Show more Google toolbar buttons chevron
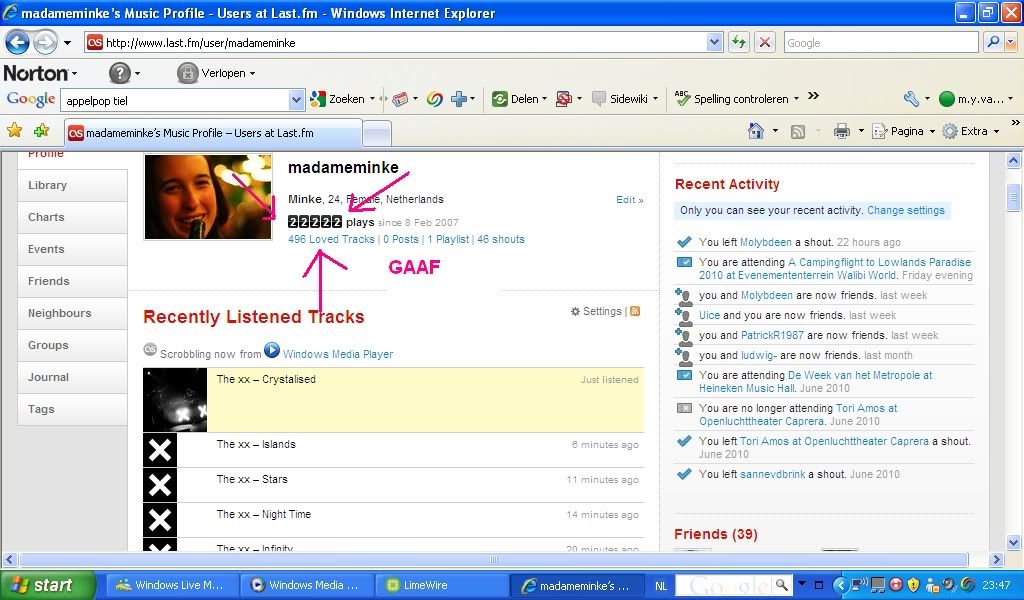Screen dimensions: 1024x600 point(813,96)
